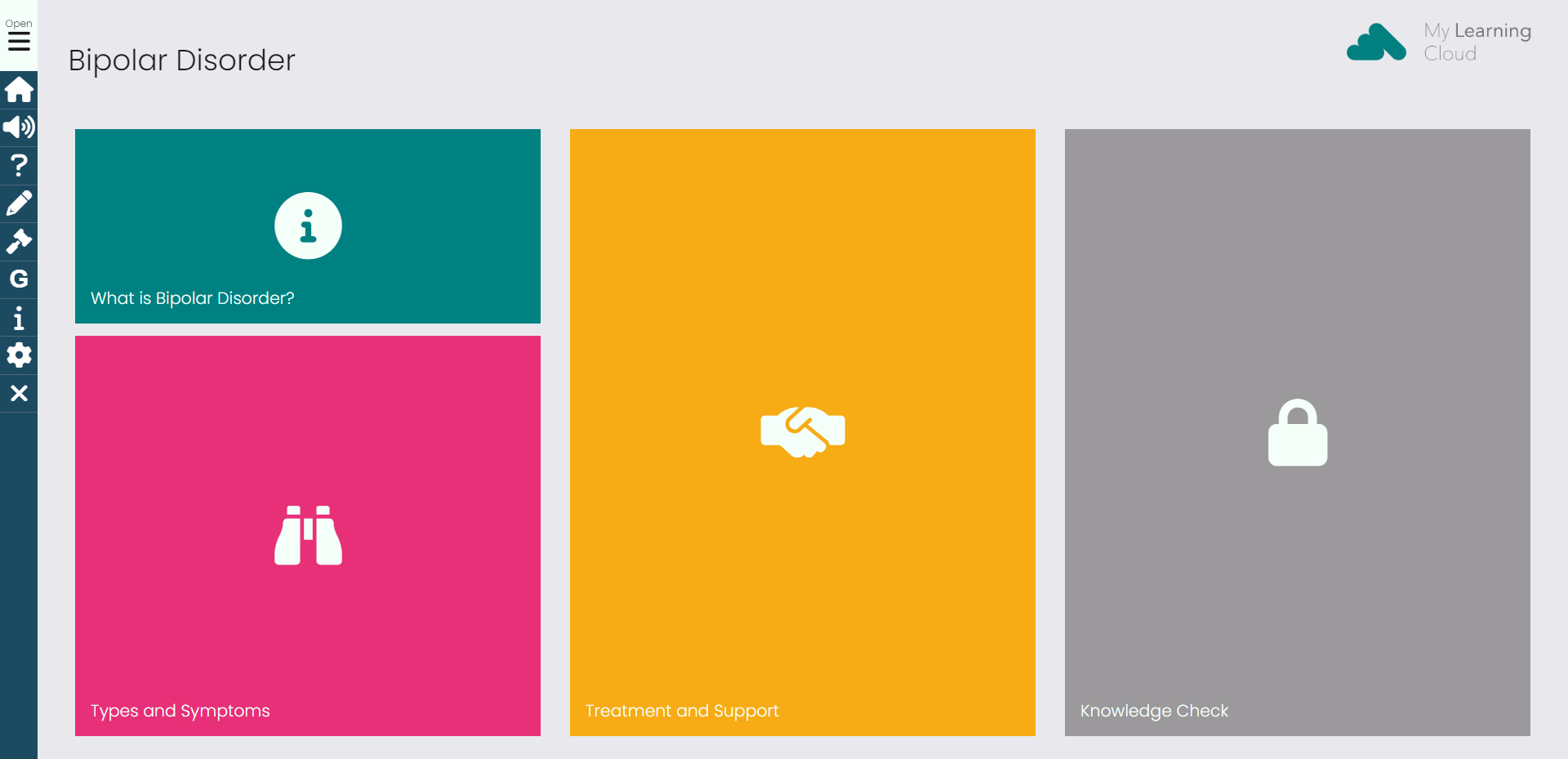This screenshot has height=759, width=1568.
Task: Open the Treatment and Support tile
Action: (803, 432)
